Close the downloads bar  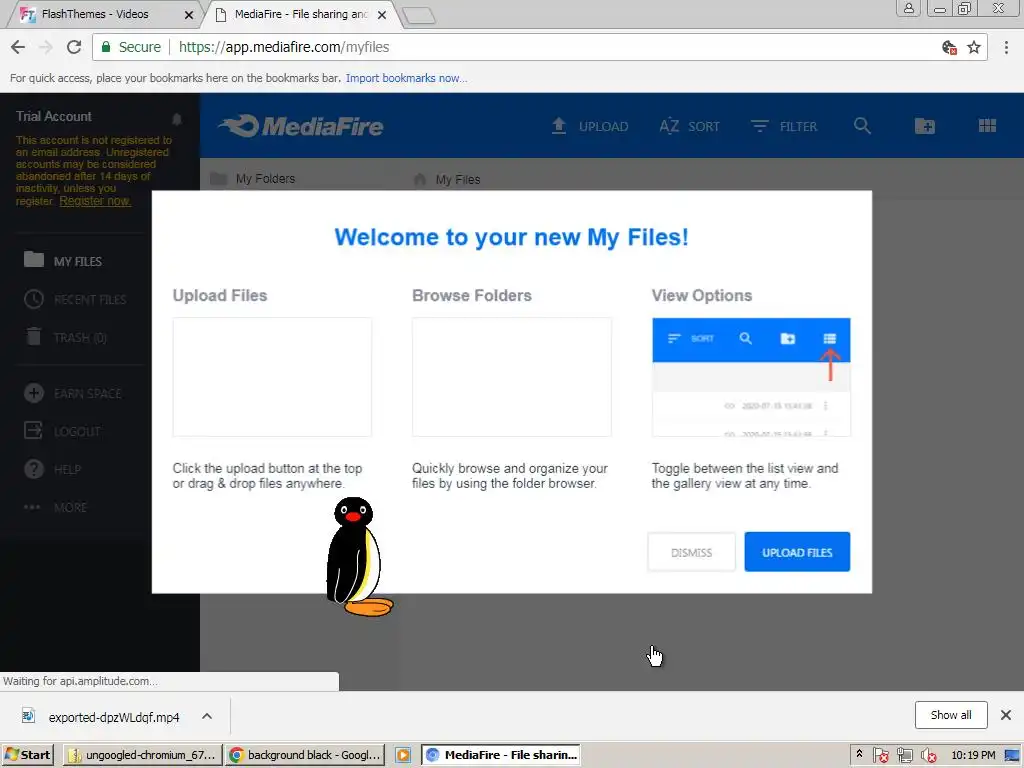pos(1006,715)
